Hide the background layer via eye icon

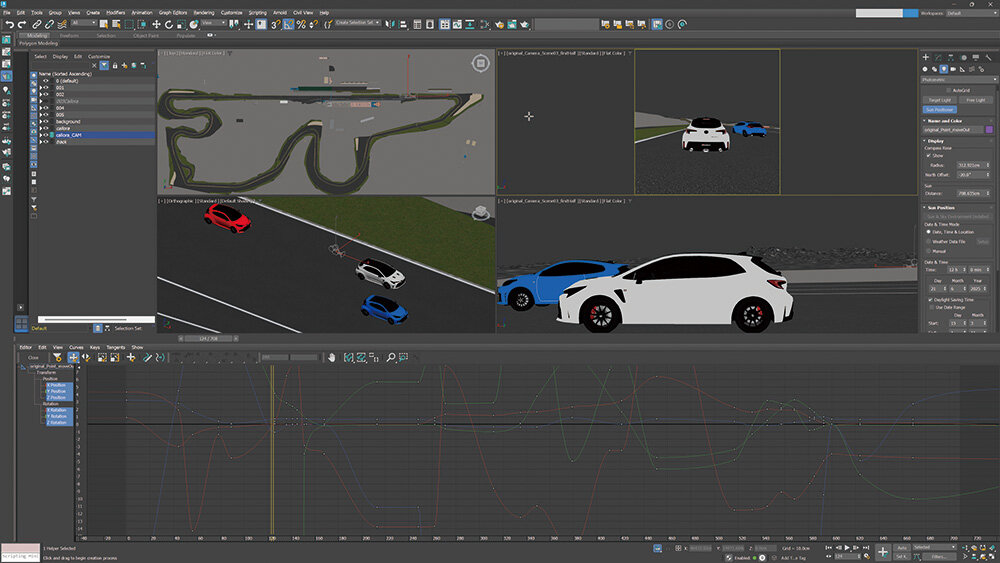45,121
